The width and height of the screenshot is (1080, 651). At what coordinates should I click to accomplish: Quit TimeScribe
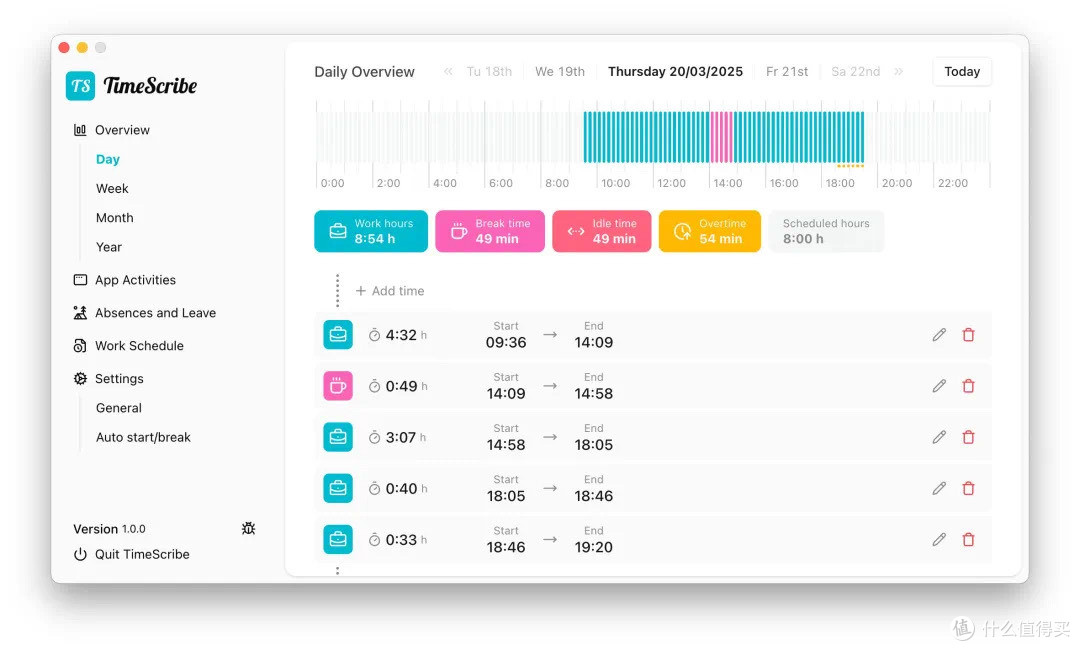click(132, 555)
